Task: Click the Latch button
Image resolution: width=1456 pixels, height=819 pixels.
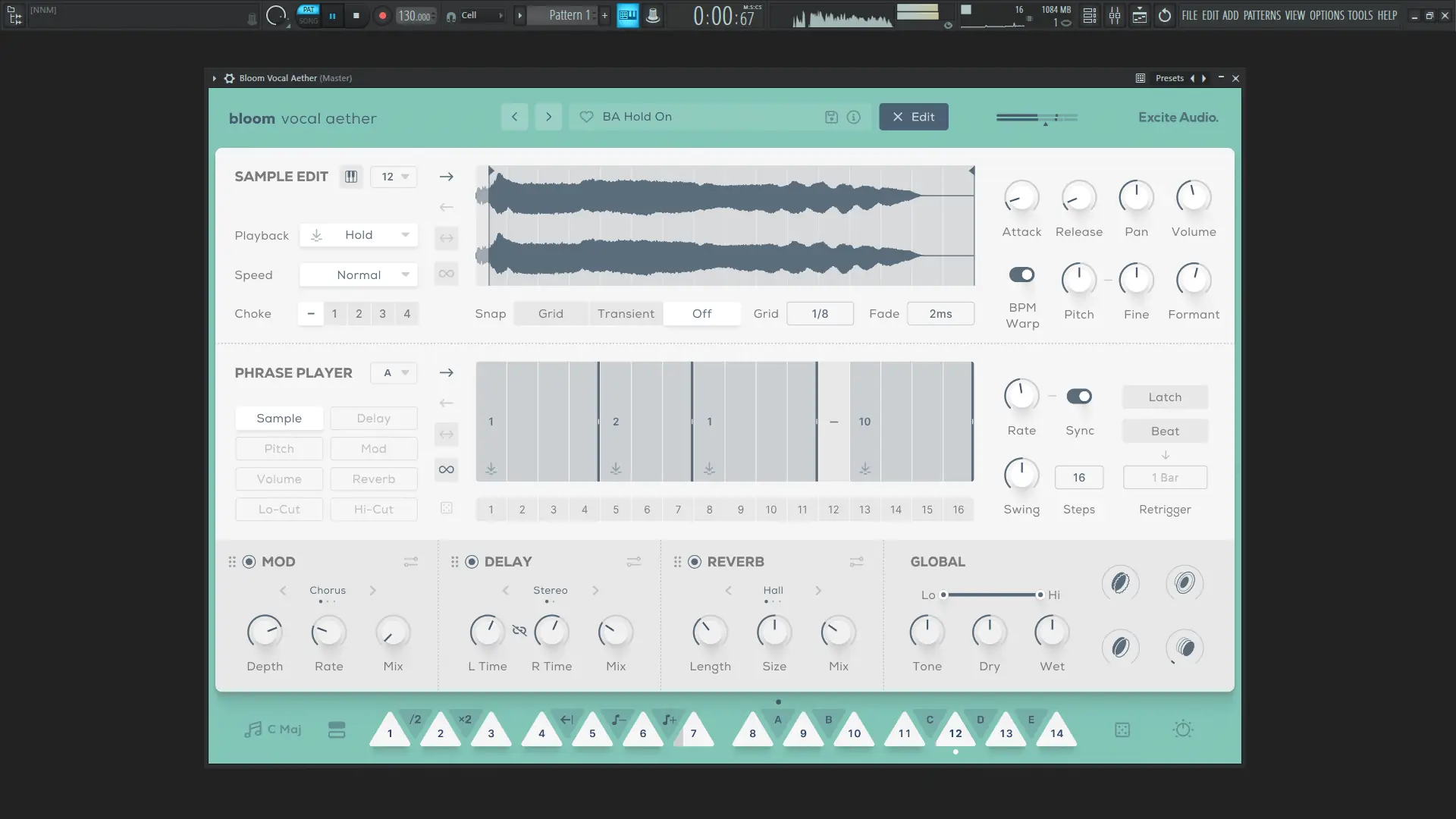Action: (x=1165, y=397)
